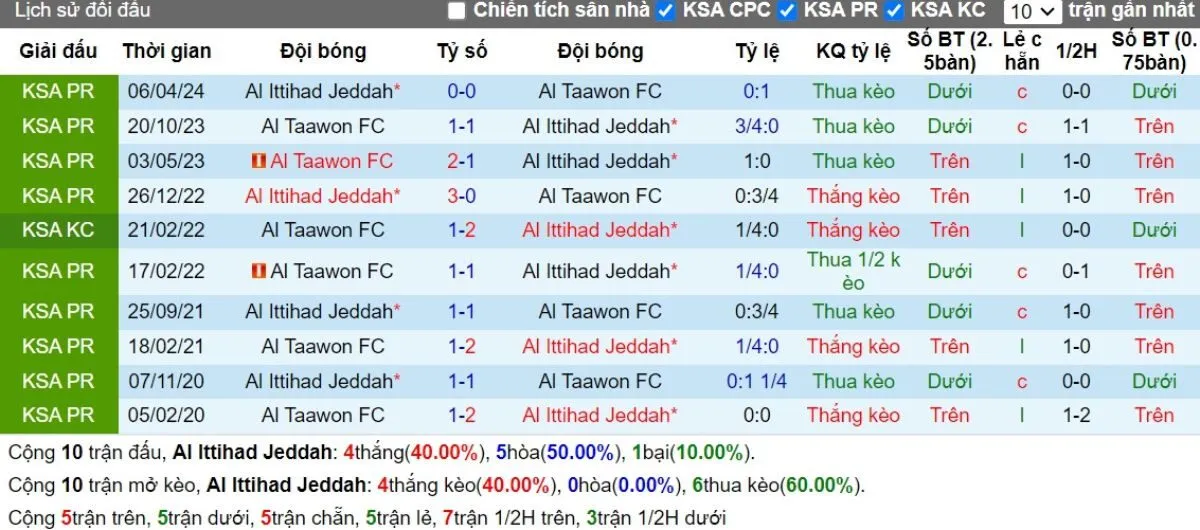Toggle the KSA PR filter checkbox
This screenshot has width=1200, height=530.
pyautogui.click(x=787, y=11)
